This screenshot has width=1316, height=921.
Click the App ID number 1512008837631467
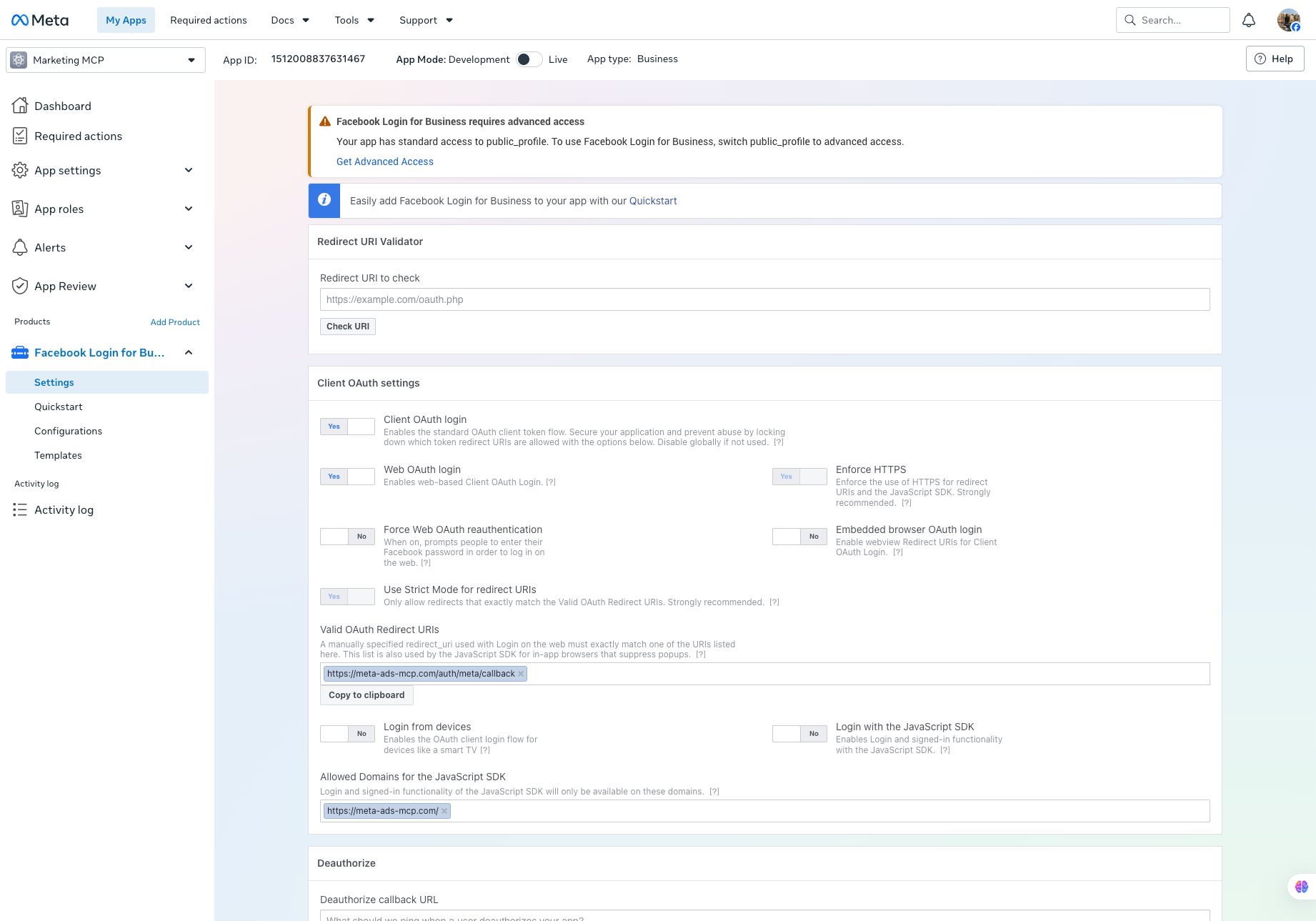point(318,59)
